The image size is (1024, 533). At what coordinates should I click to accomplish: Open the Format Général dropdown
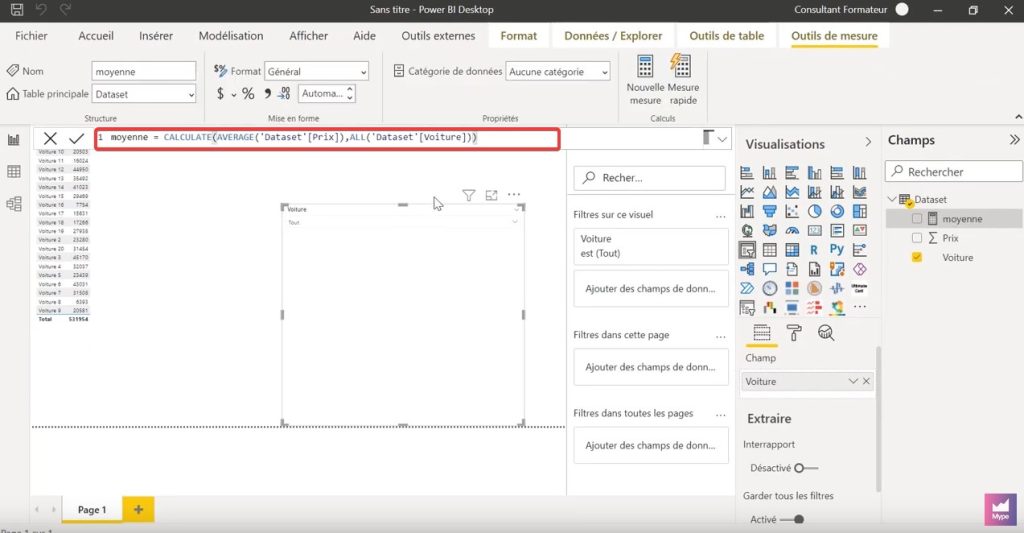point(317,71)
